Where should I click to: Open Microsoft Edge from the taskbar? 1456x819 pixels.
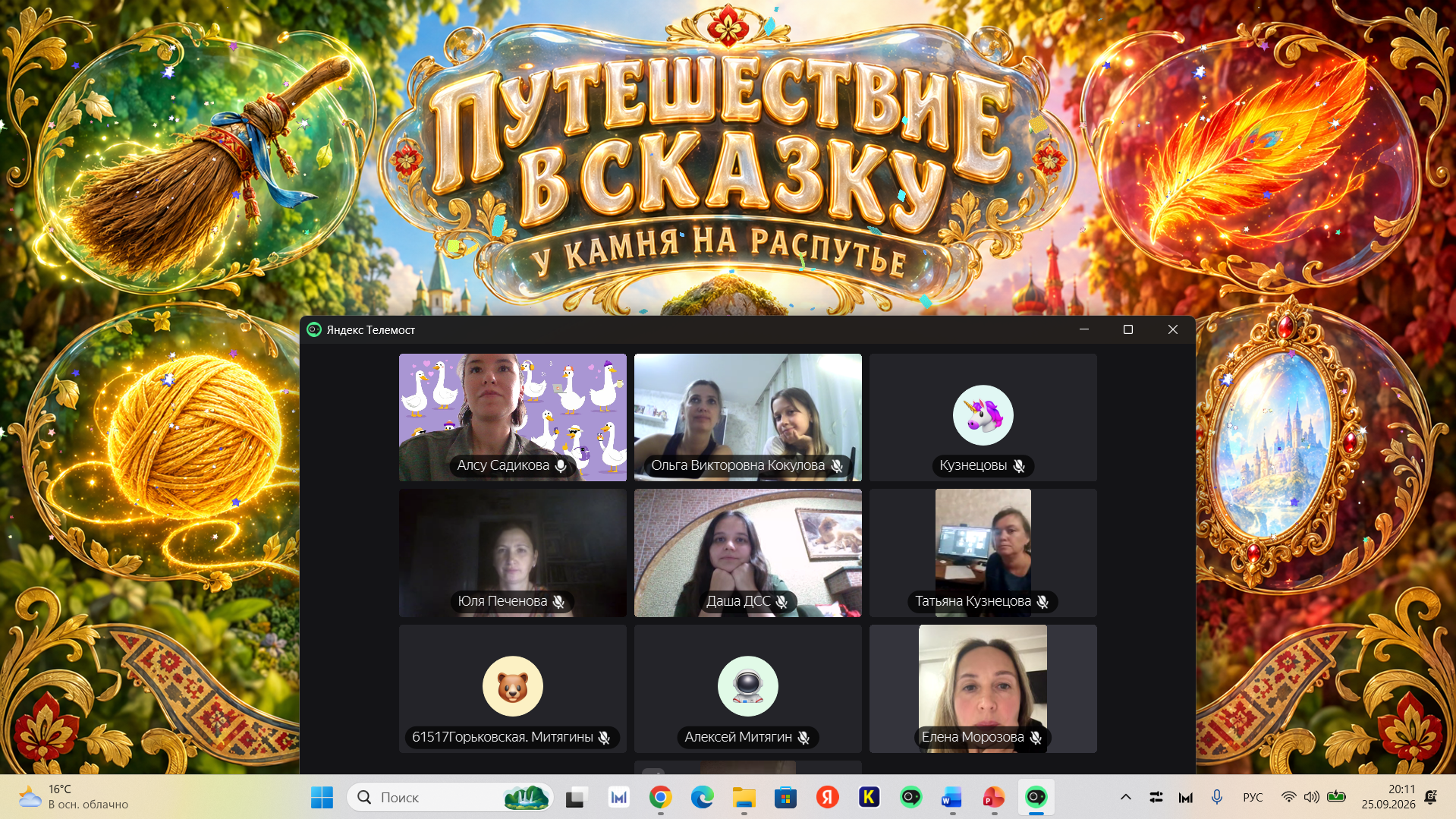click(x=702, y=797)
